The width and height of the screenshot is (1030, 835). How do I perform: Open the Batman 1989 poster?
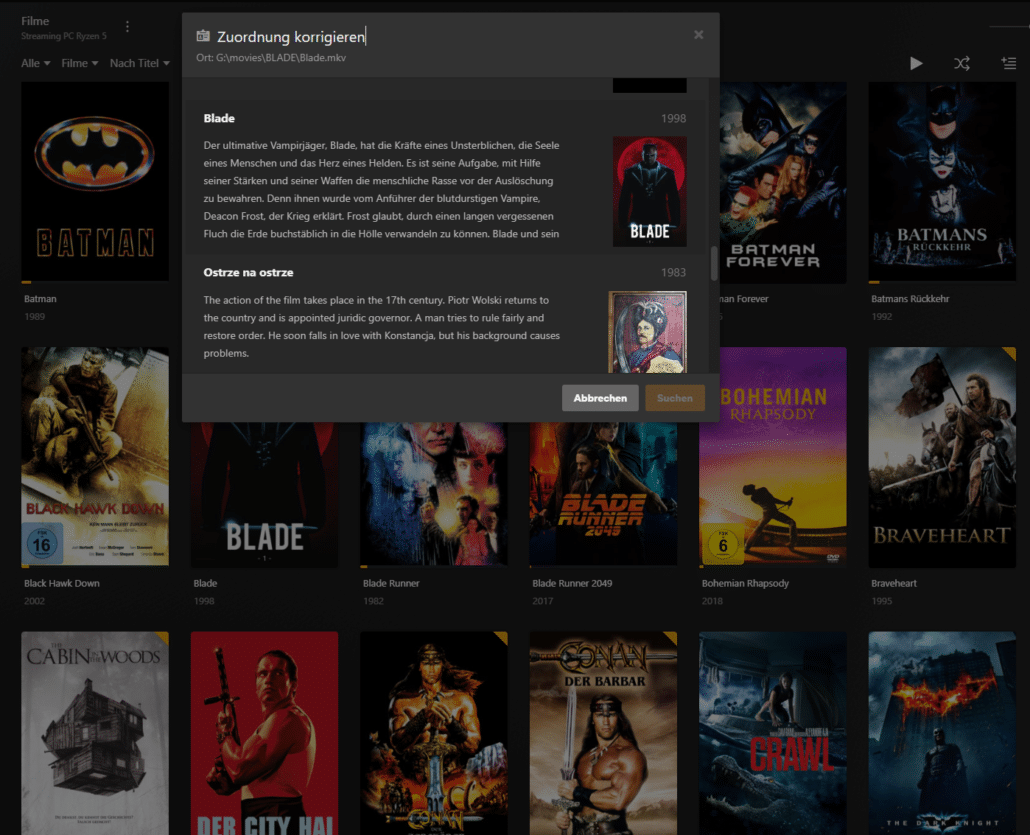95,182
